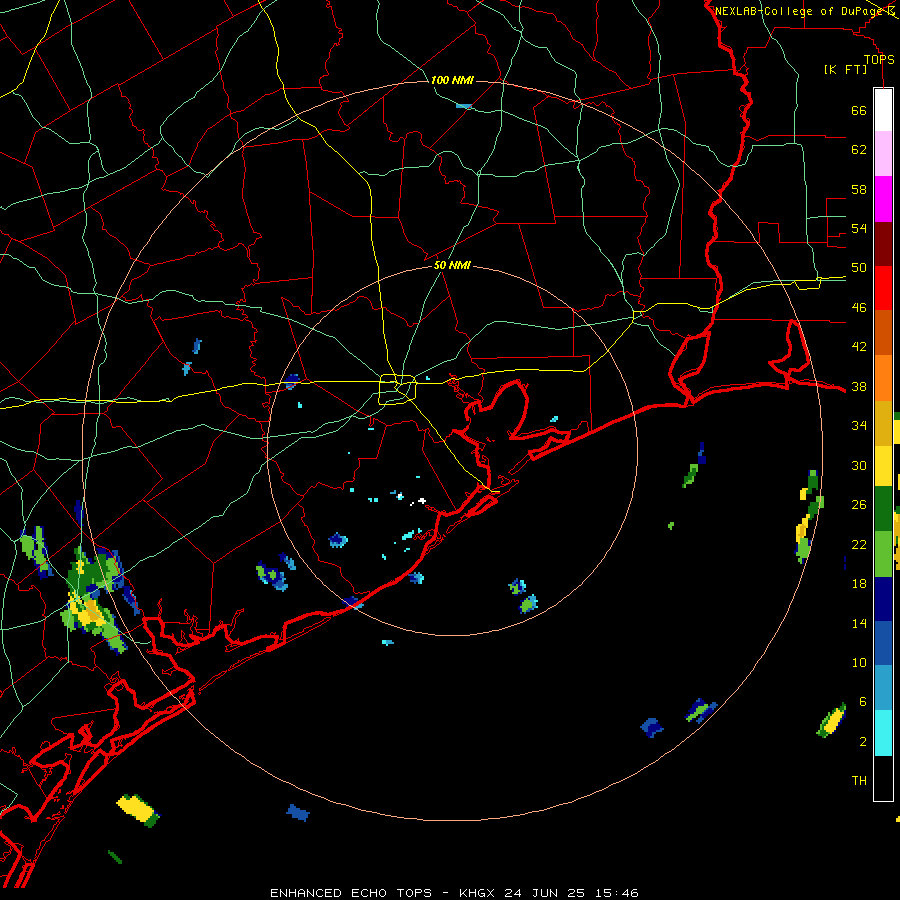This screenshot has width=900, height=900.
Task: Click the yellow legend color band
Action: coord(883,466)
